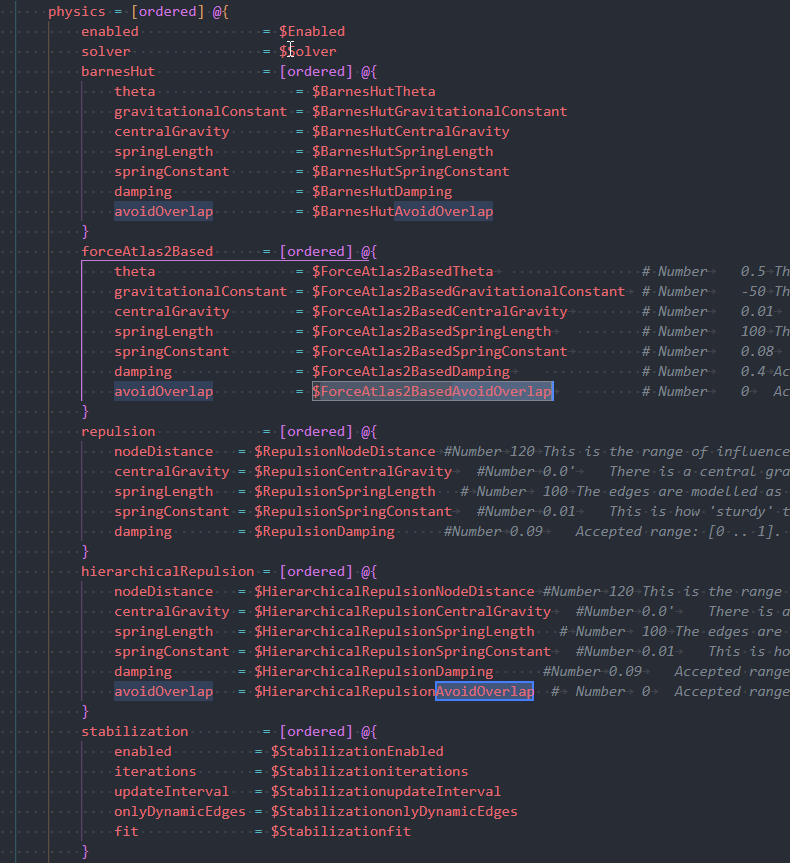The height and width of the screenshot is (863, 790).
Task: Click the stabilization key name
Action: click(x=134, y=731)
